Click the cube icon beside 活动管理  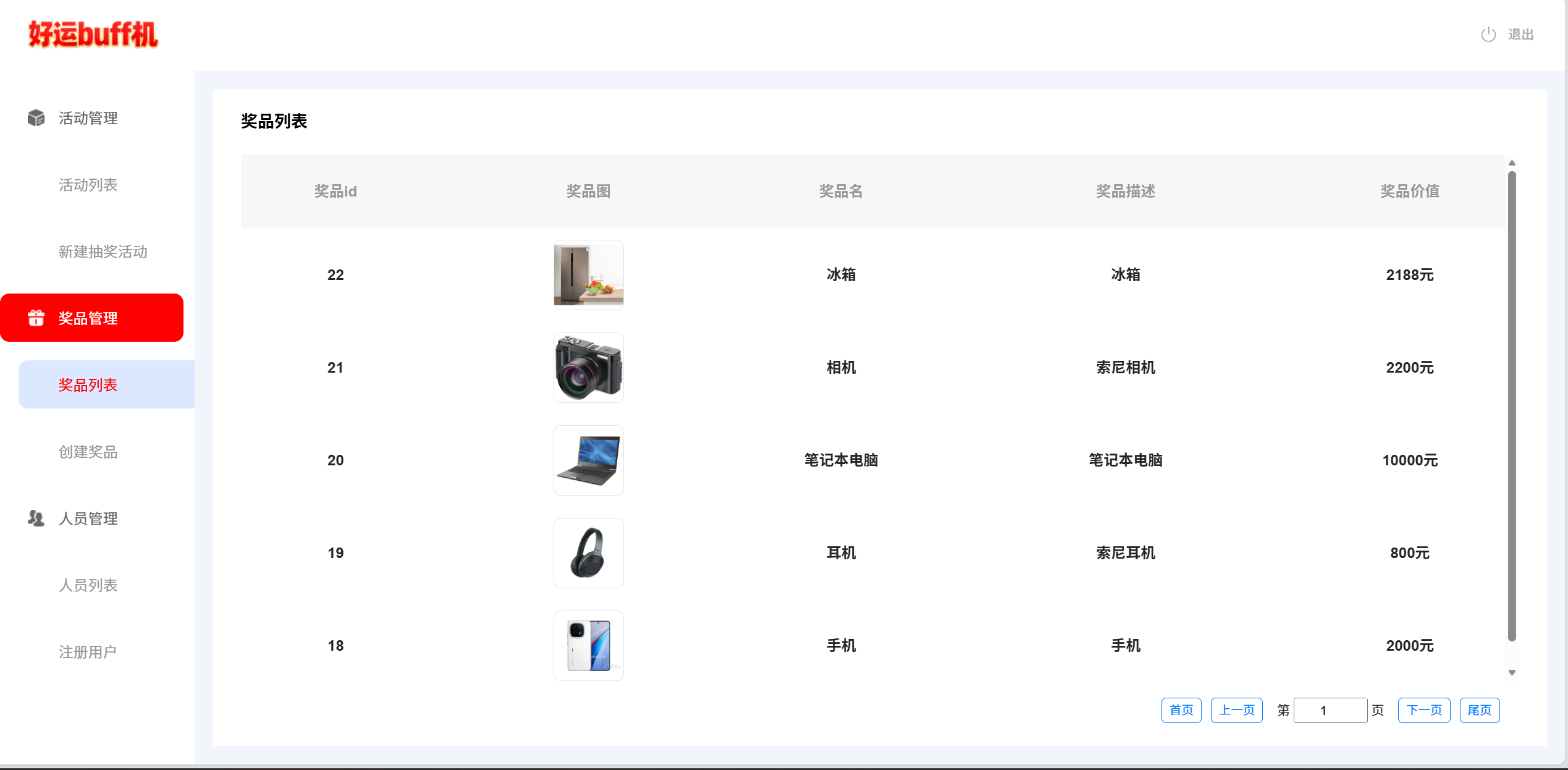36,118
